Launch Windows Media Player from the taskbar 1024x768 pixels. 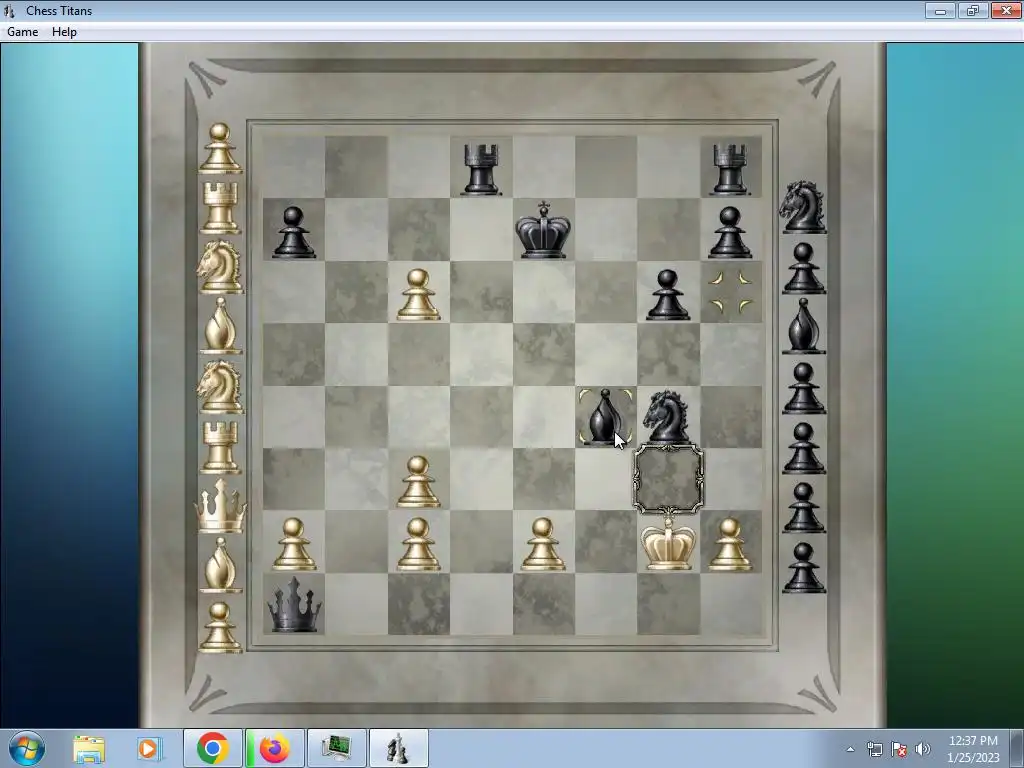pos(150,748)
